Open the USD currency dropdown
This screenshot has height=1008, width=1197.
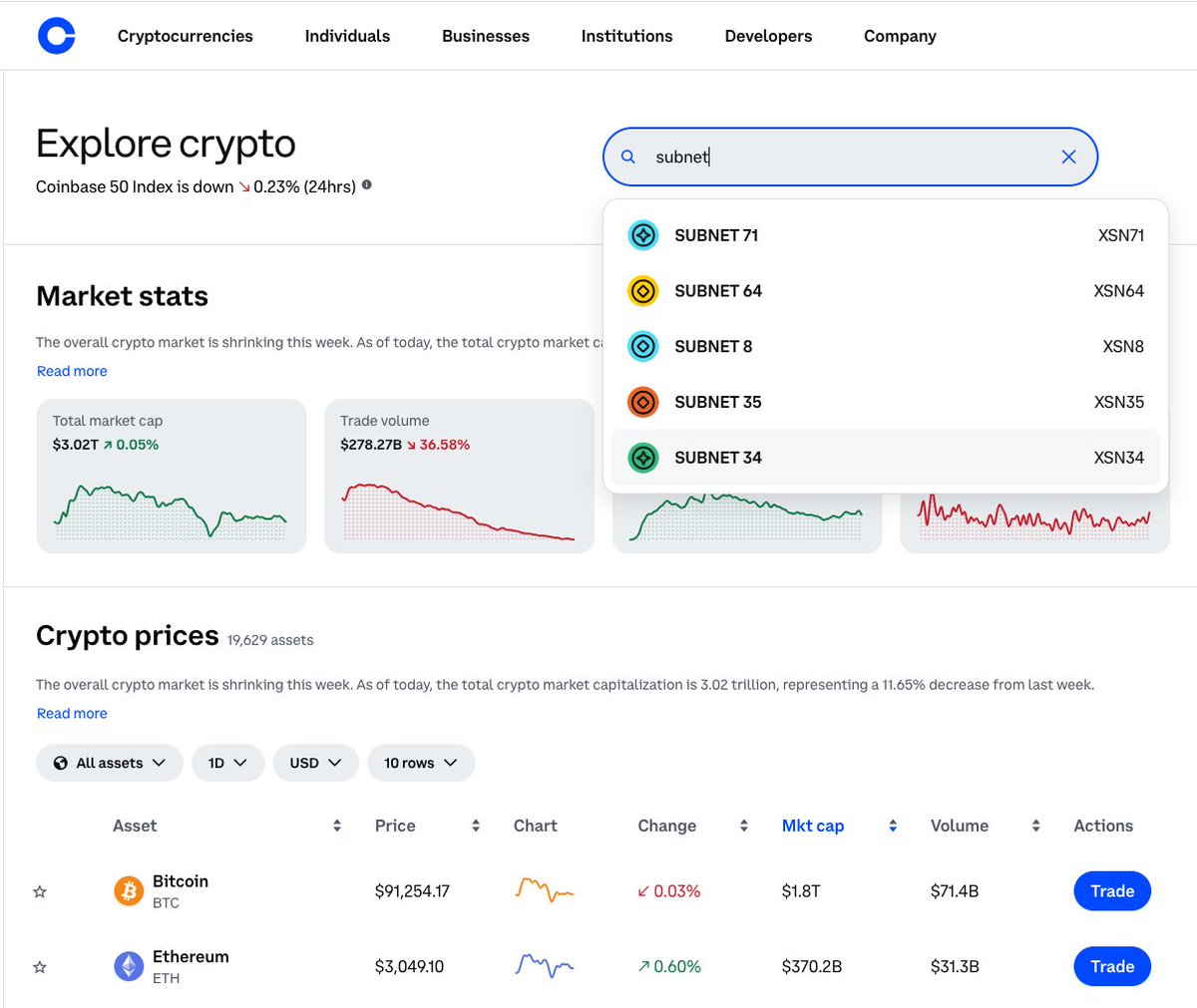point(315,763)
